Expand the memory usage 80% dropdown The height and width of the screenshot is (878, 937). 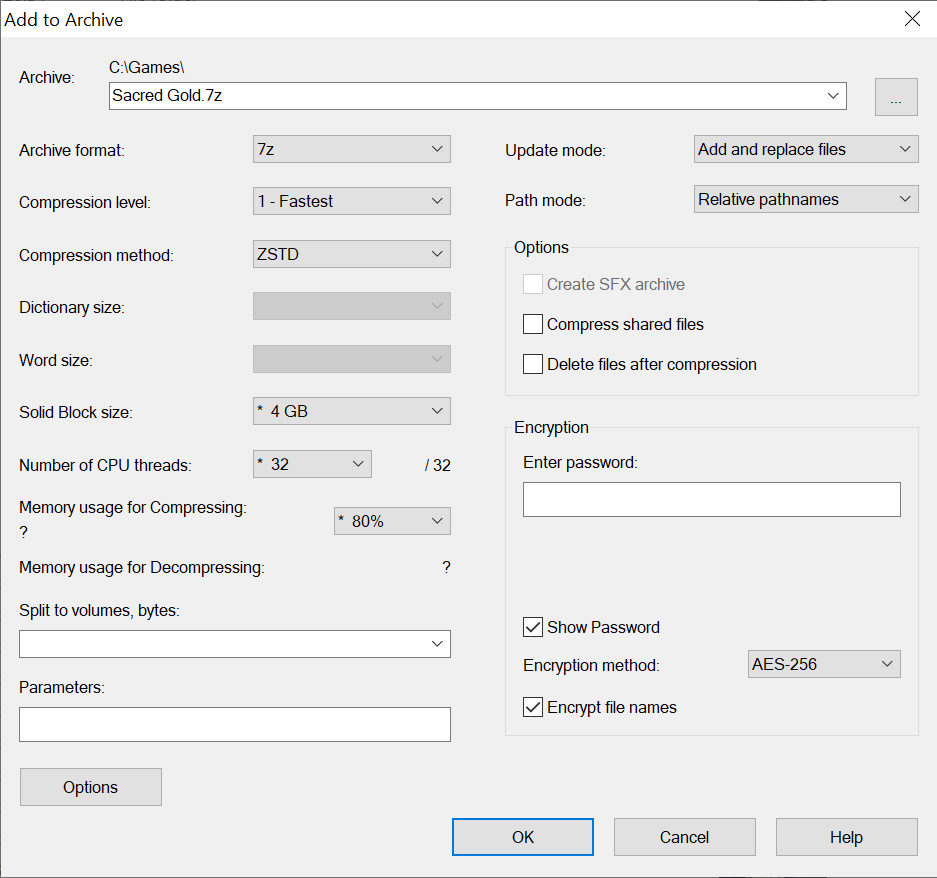pyautogui.click(x=392, y=521)
